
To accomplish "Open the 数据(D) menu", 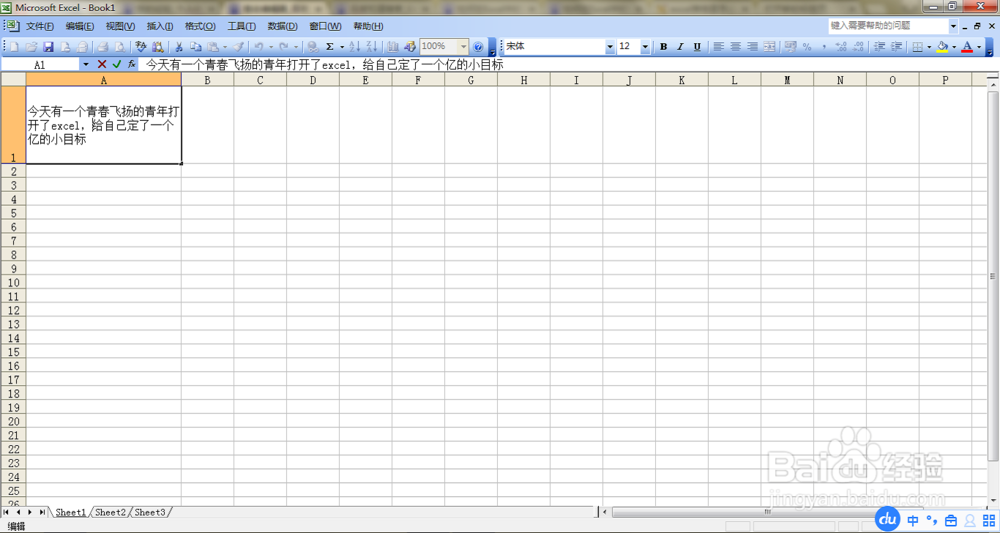I will coord(283,26).
